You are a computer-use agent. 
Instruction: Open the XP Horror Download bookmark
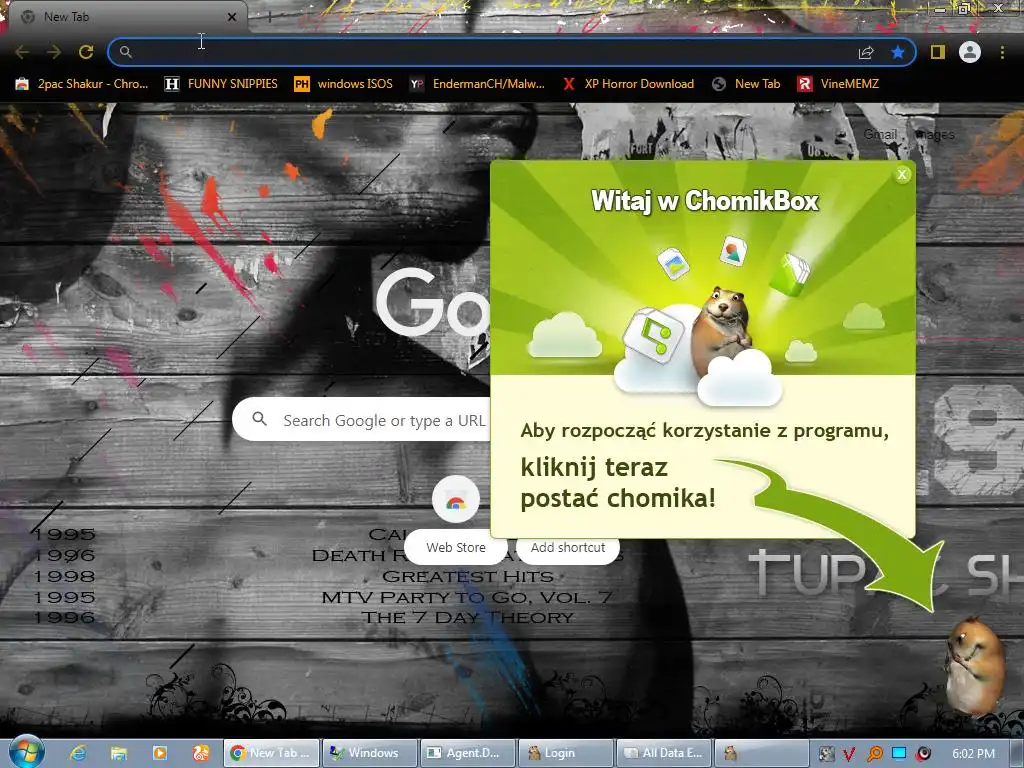coord(628,84)
